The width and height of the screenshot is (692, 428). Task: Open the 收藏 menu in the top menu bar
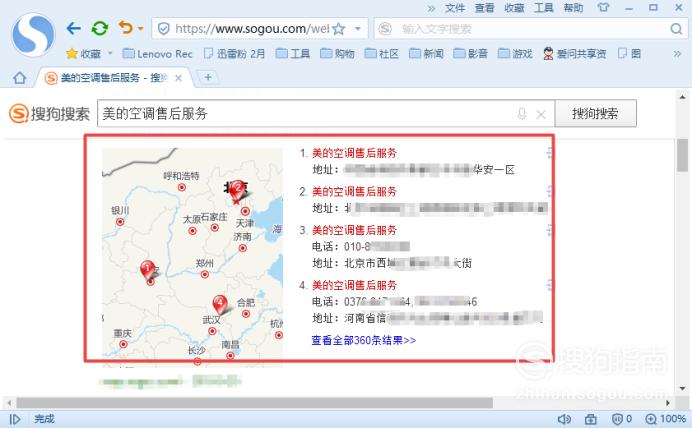point(514,8)
